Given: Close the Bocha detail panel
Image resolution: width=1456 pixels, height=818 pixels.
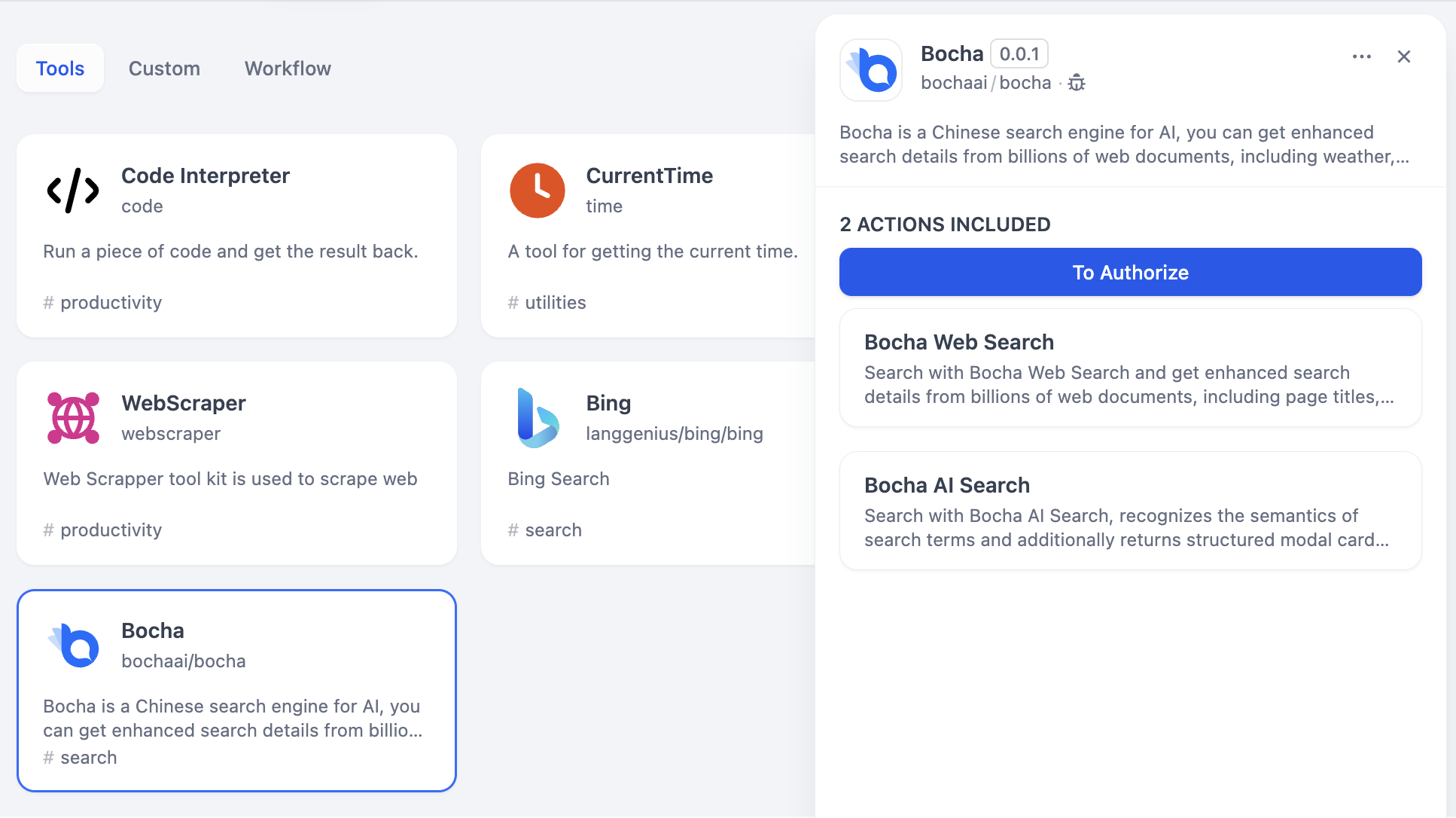Looking at the screenshot, I should [1403, 56].
